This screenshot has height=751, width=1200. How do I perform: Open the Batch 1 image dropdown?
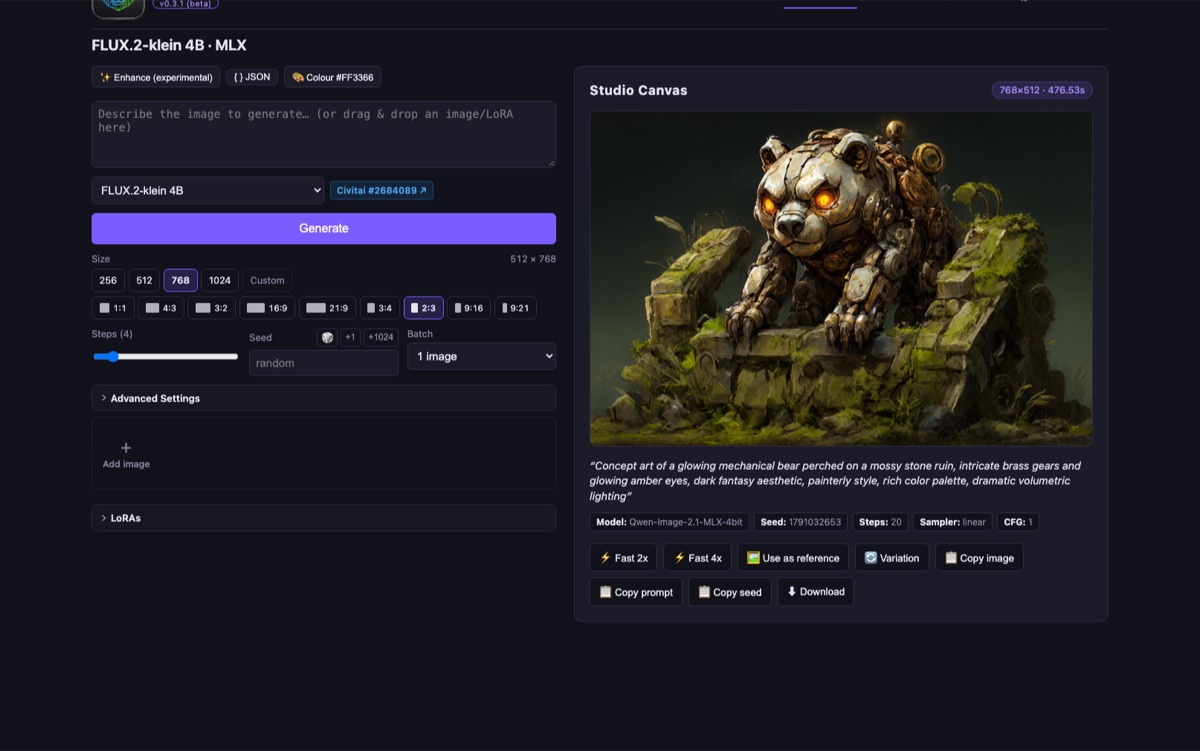pos(481,356)
